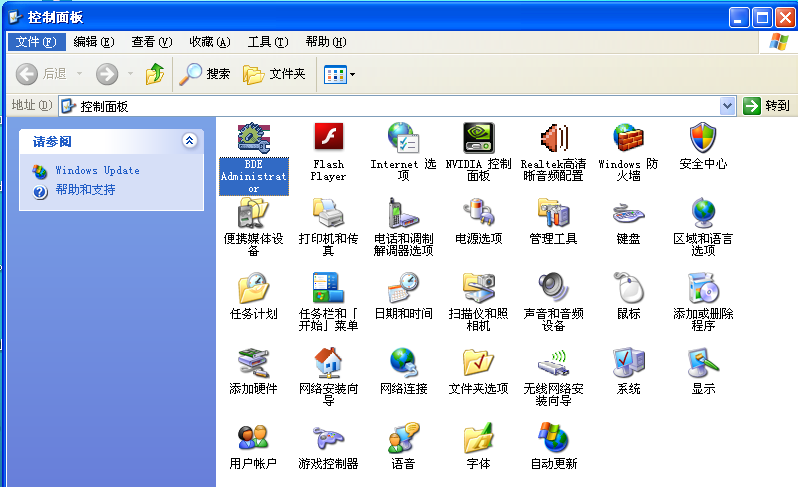Screen dimensions: 798x487
Task: Open the 自动更新 icon
Action: click(553, 438)
